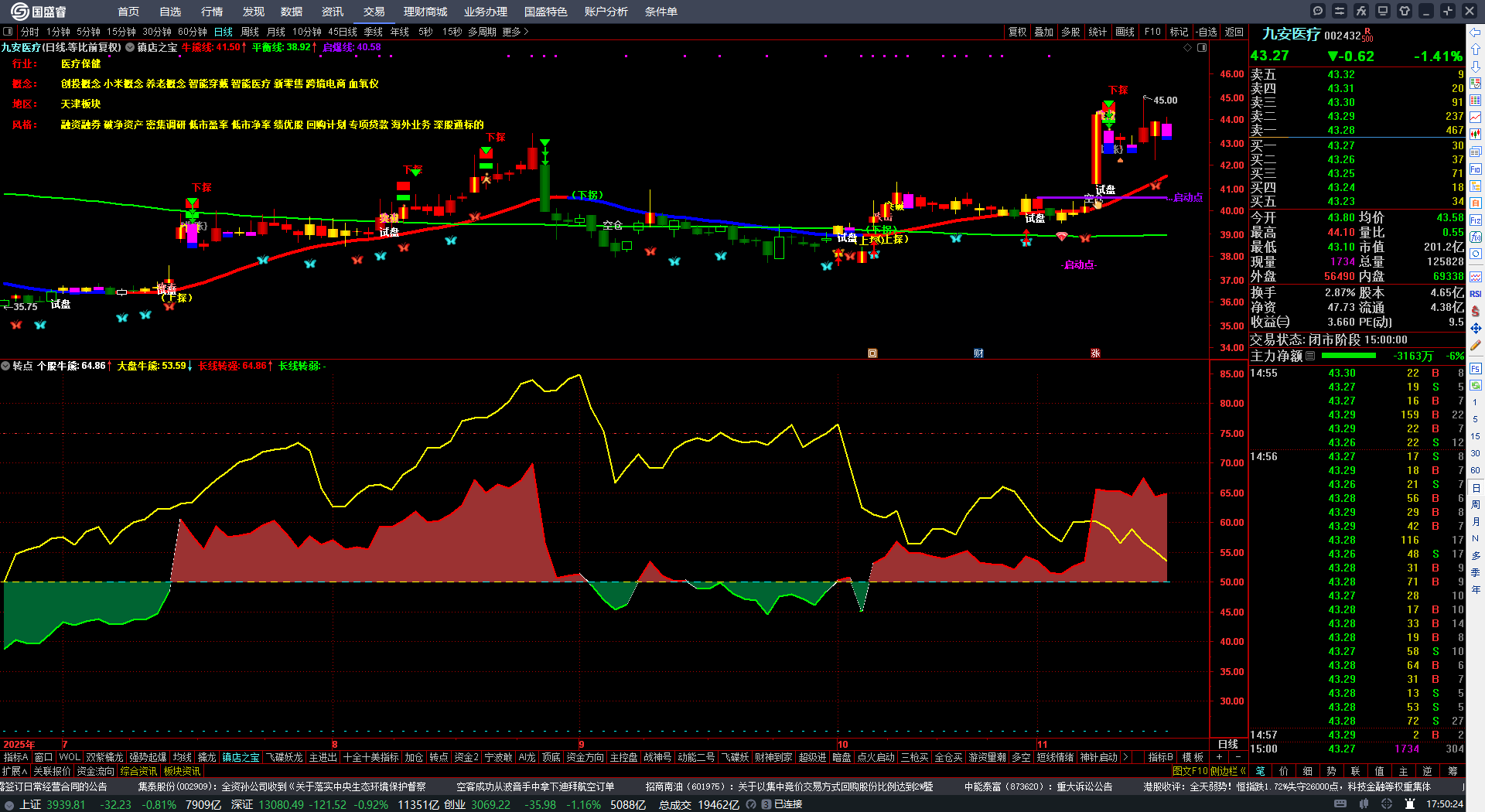Screen dimensions: 1485x812
Task: Expand the 扩展 panel arrow
Action: coord(15,771)
